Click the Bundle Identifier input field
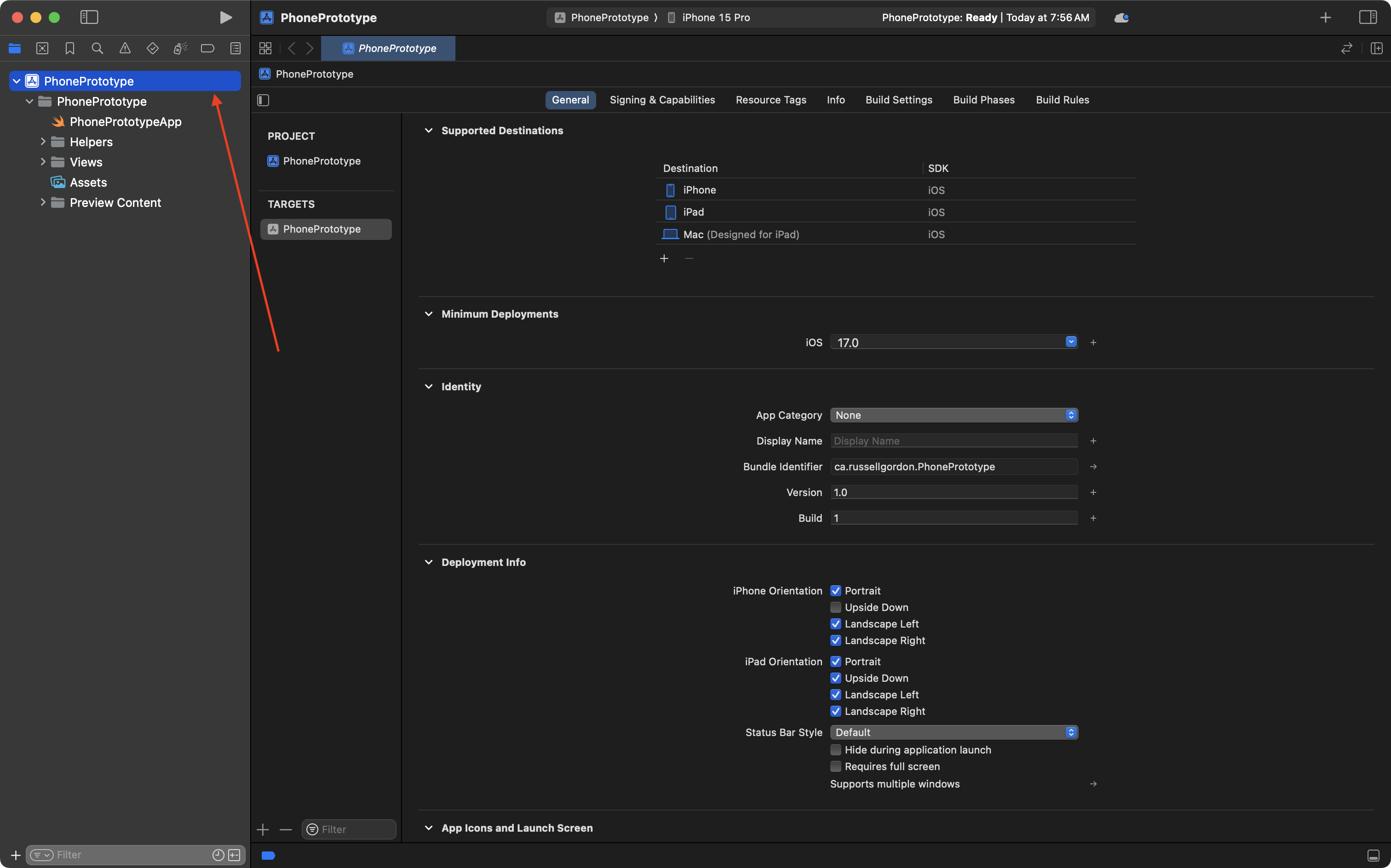Viewport: 1391px width, 868px height. 954,466
